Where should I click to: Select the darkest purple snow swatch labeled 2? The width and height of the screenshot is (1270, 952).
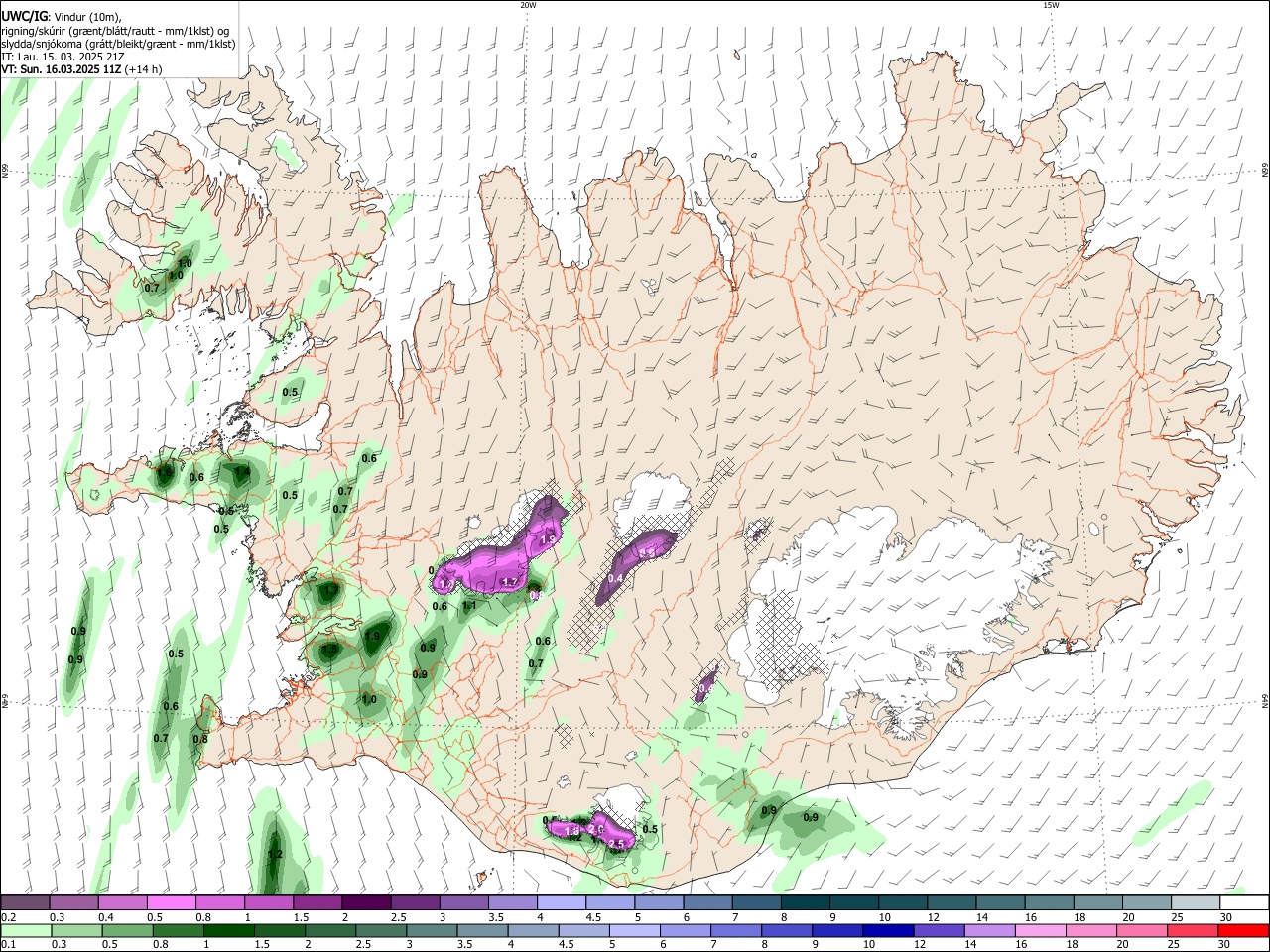366,902
